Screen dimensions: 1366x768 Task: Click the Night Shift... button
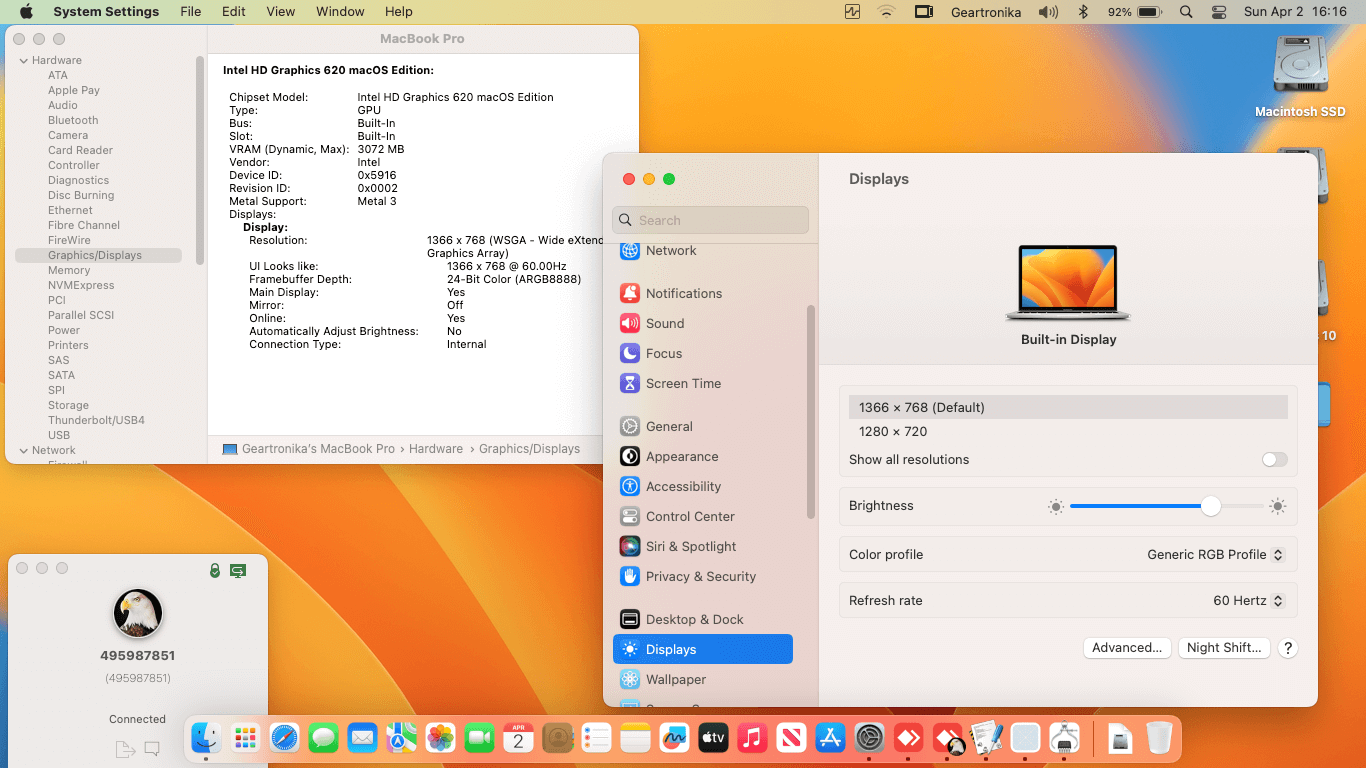coord(1224,648)
